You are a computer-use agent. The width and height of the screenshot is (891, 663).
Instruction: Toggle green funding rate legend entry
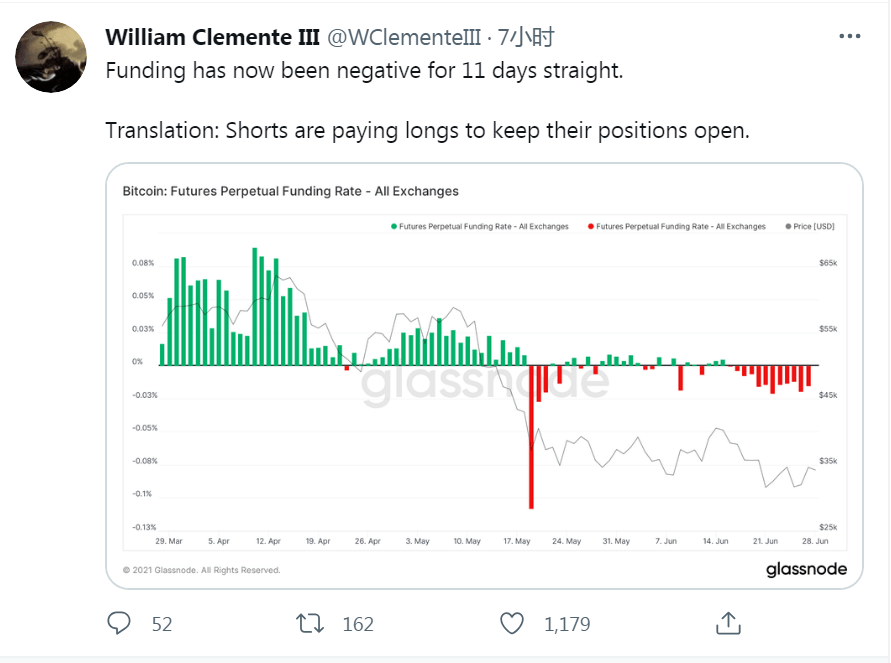pos(480,227)
